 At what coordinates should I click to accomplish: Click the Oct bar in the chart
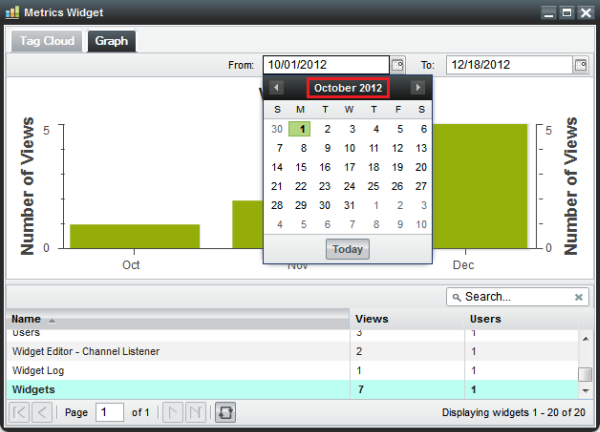[x=135, y=236]
